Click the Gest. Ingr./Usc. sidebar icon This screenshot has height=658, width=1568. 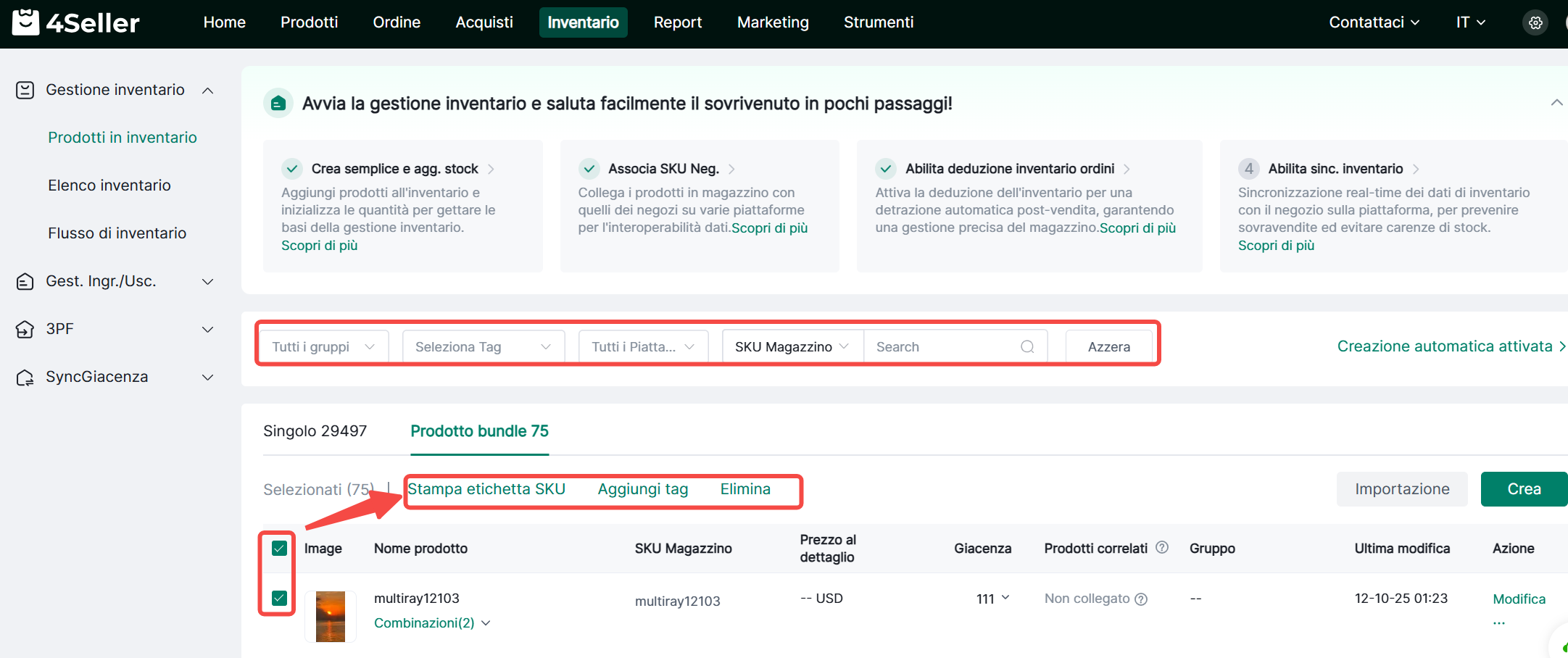pyautogui.click(x=25, y=282)
